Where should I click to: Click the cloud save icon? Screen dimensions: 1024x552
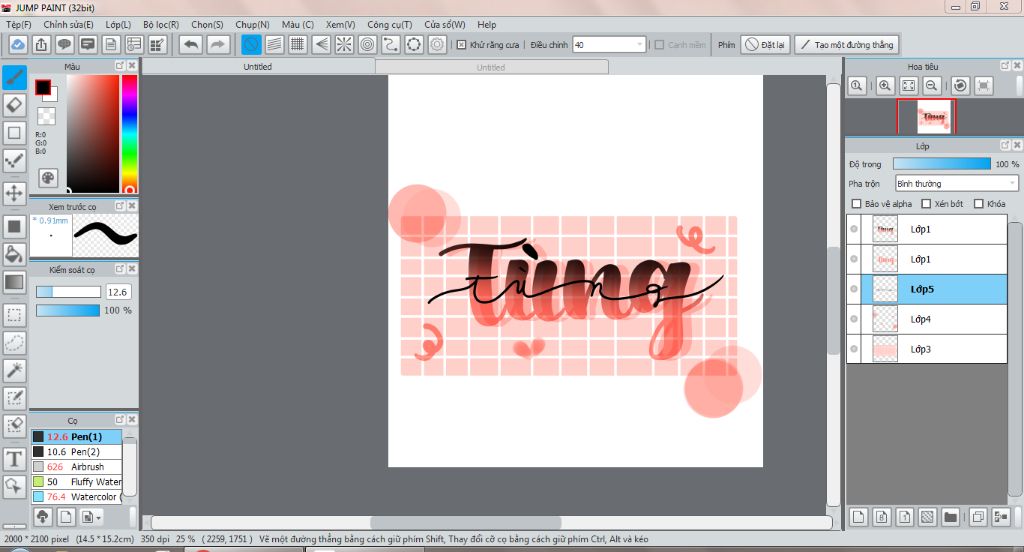click(x=18, y=44)
